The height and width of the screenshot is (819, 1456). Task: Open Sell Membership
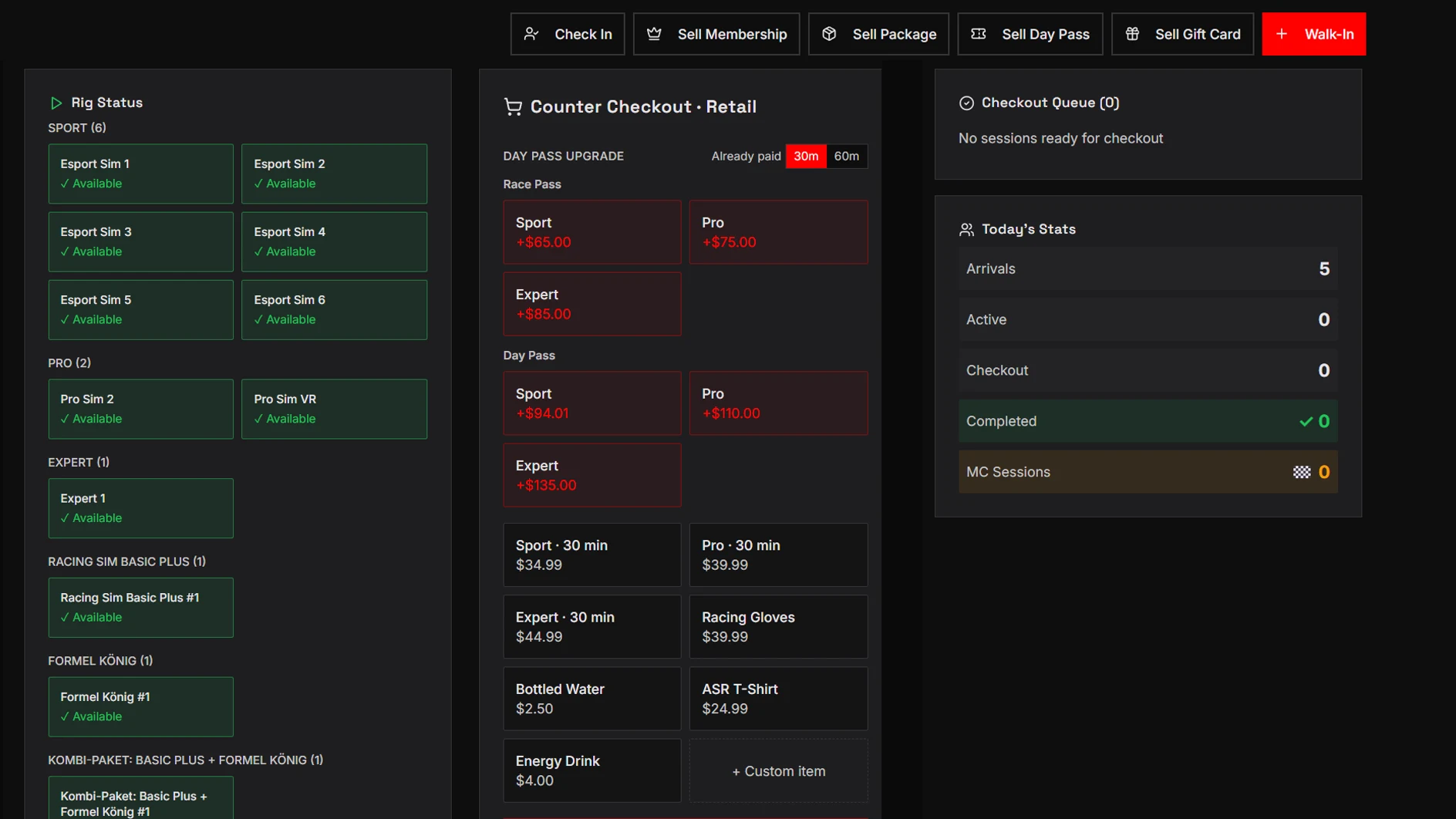point(716,34)
